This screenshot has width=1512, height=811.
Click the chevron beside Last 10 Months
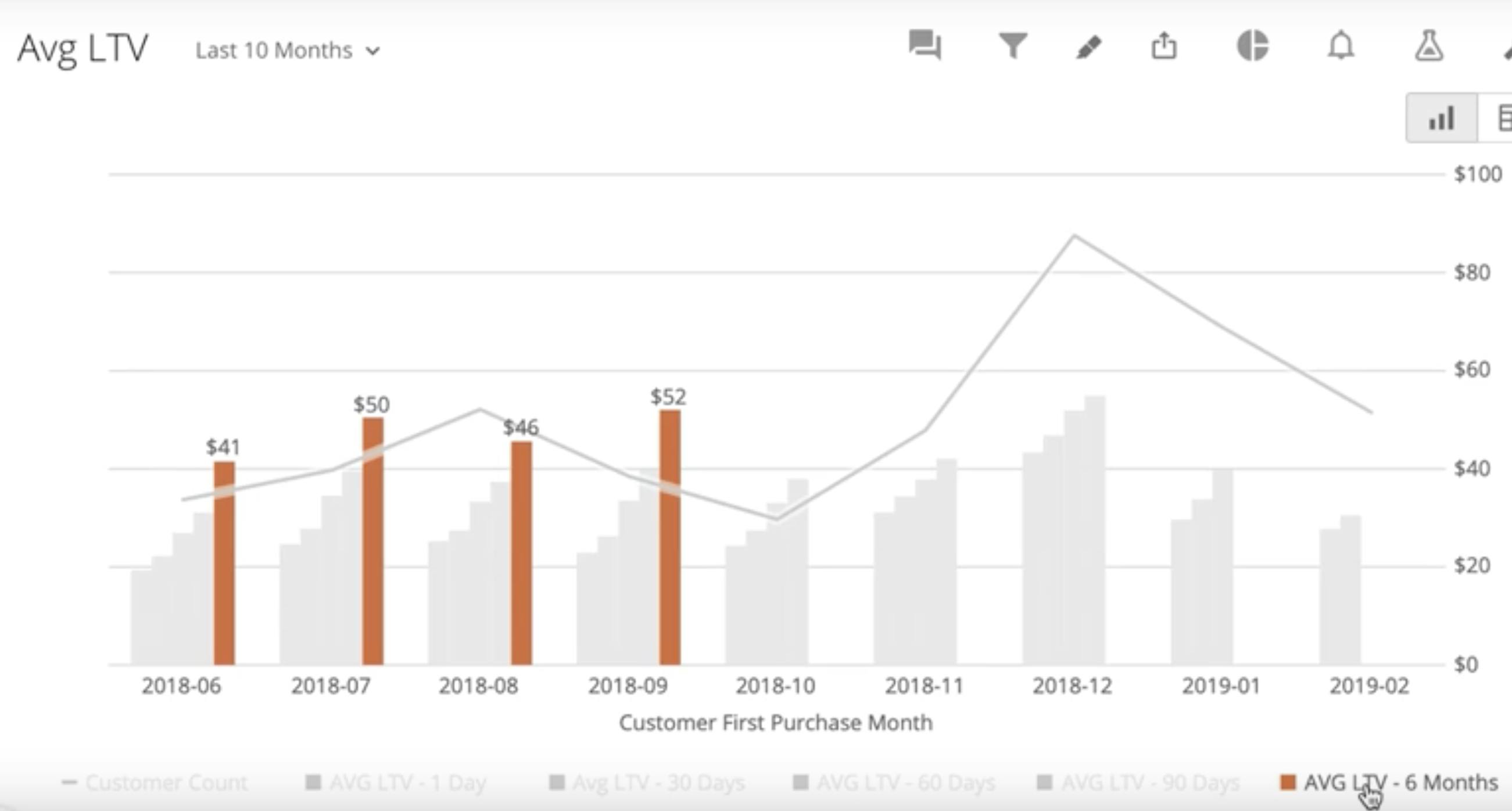(x=372, y=51)
